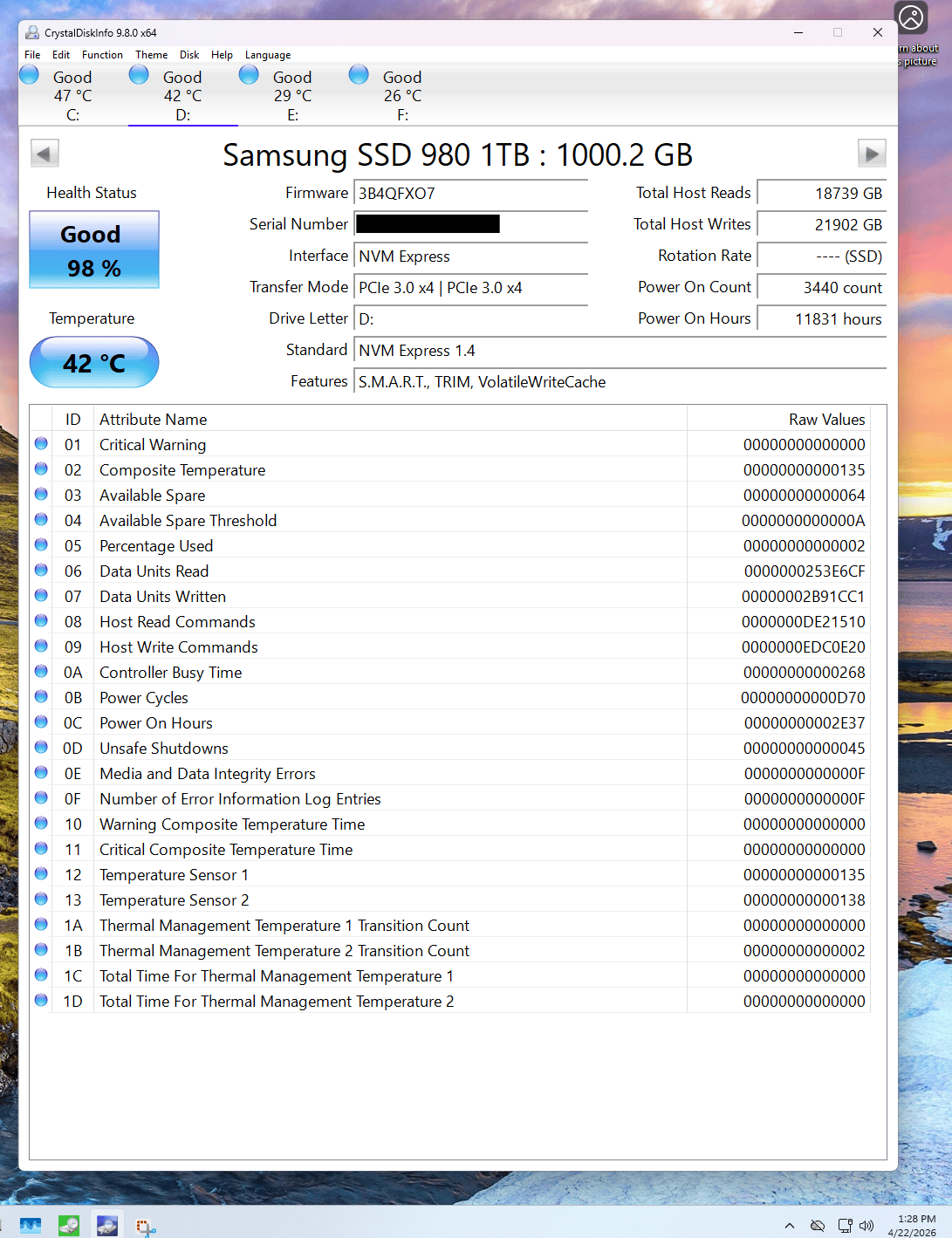
Task: Select the D: drive status orb
Action: tap(139, 75)
